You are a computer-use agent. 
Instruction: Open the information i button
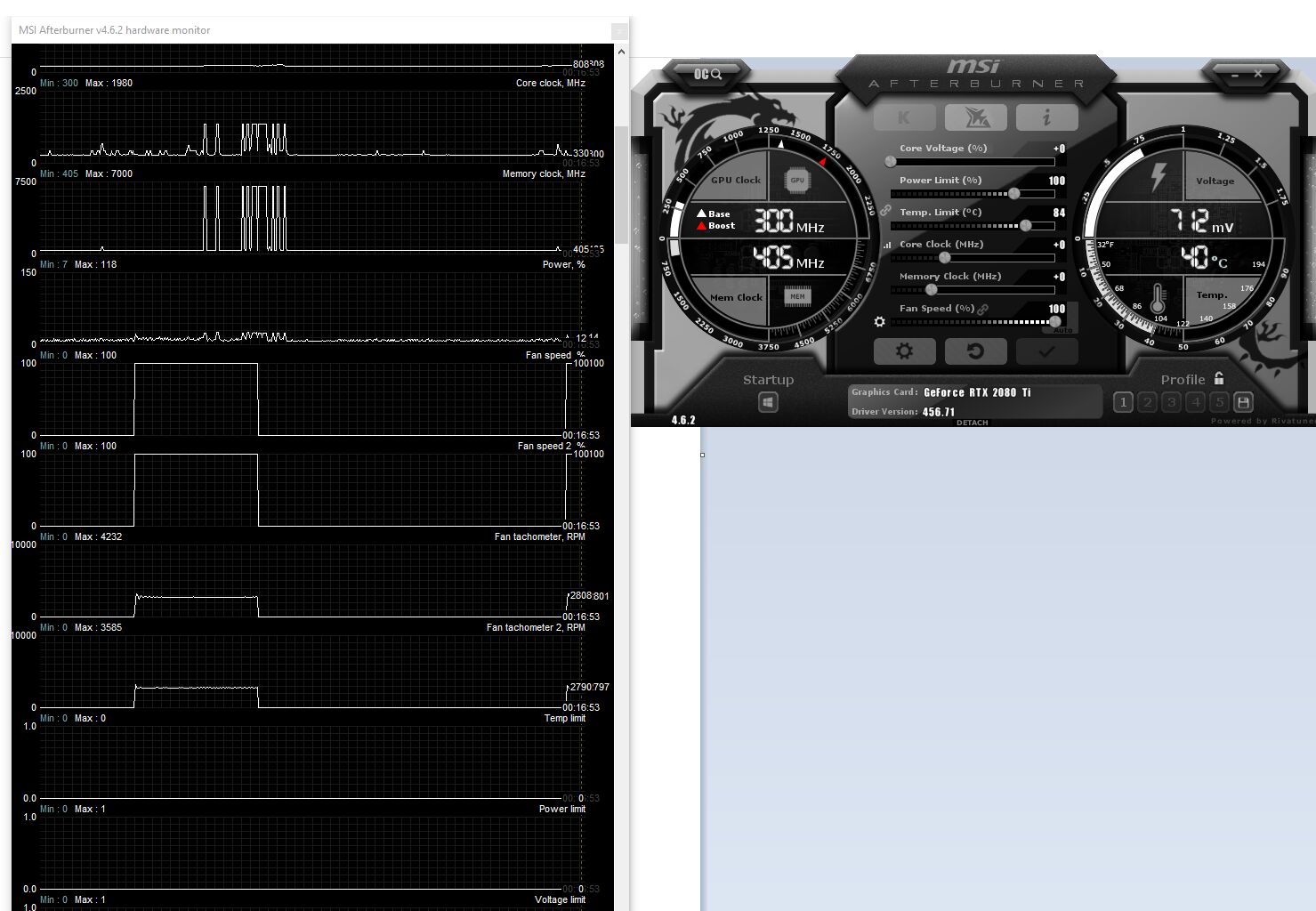coord(1046,117)
